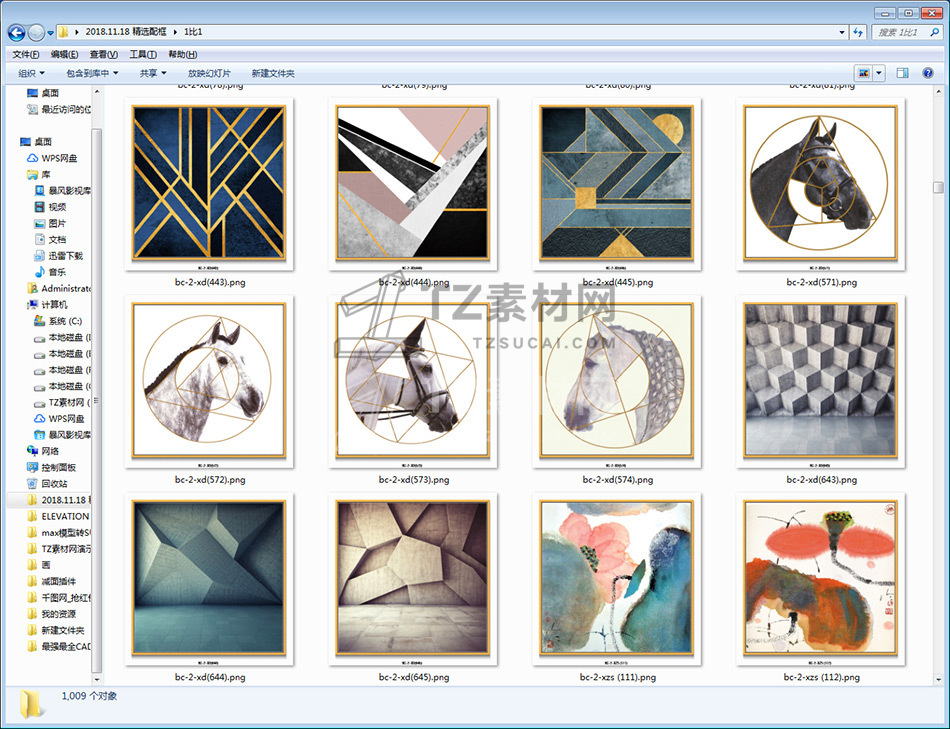Expand the 组织 dropdown menu
This screenshot has height=729, width=950.
tap(31, 73)
